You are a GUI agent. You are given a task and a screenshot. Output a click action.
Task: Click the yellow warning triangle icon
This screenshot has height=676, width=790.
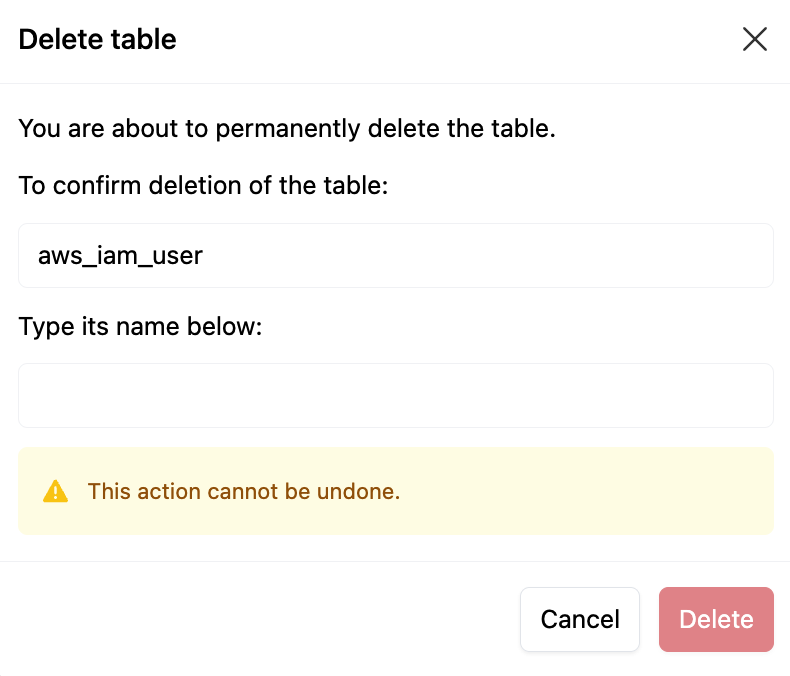(x=56, y=492)
